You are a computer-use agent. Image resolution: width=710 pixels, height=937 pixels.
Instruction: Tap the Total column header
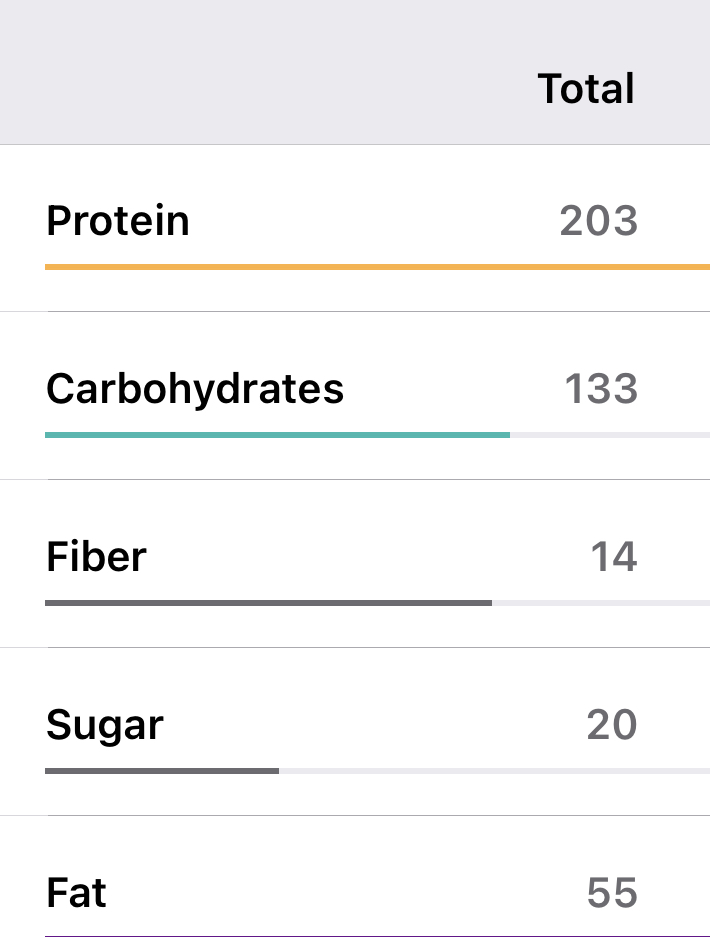[586, 89]
